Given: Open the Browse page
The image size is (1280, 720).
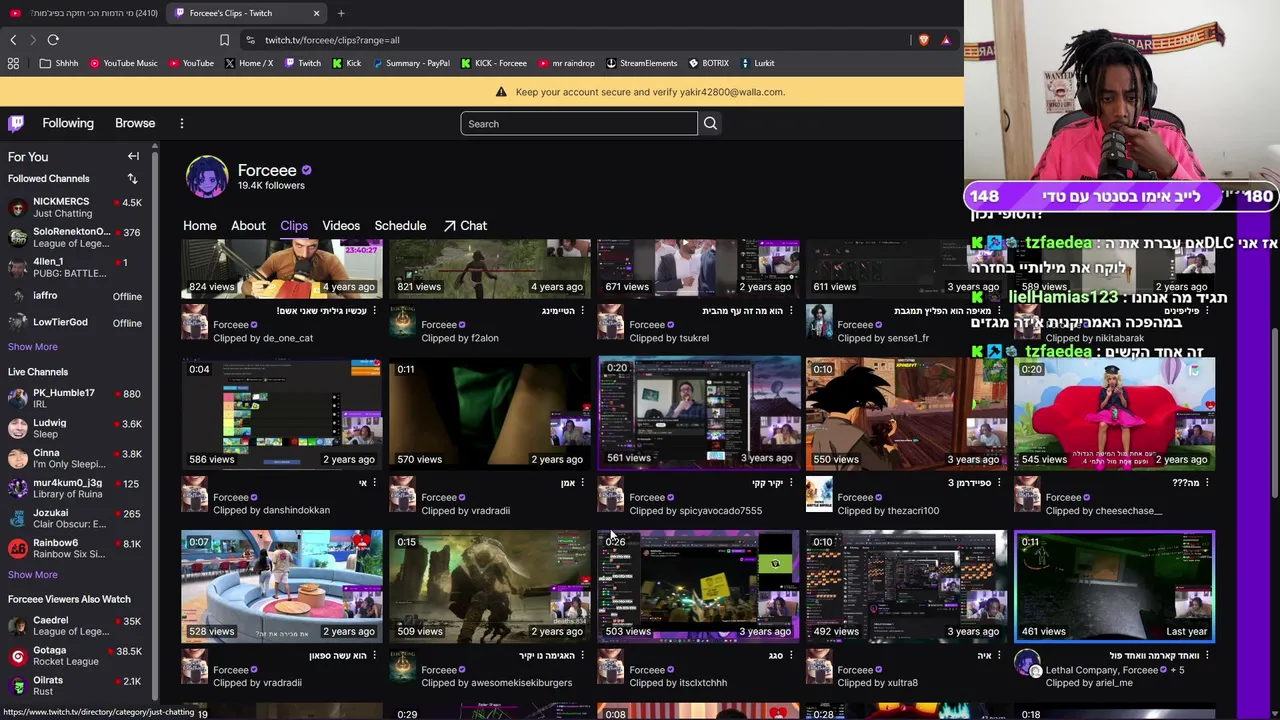Looking at the screenshot, I should [x=135, y=123].
